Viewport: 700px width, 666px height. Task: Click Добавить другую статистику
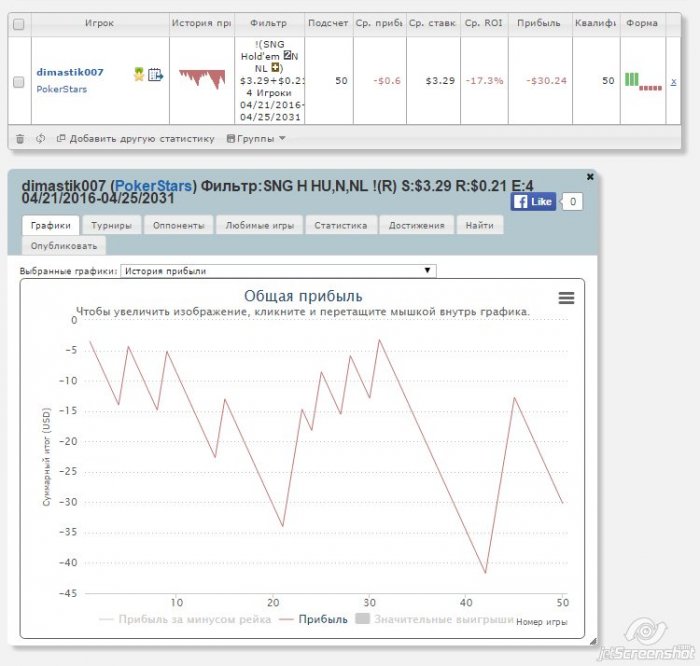coord(136,139)
